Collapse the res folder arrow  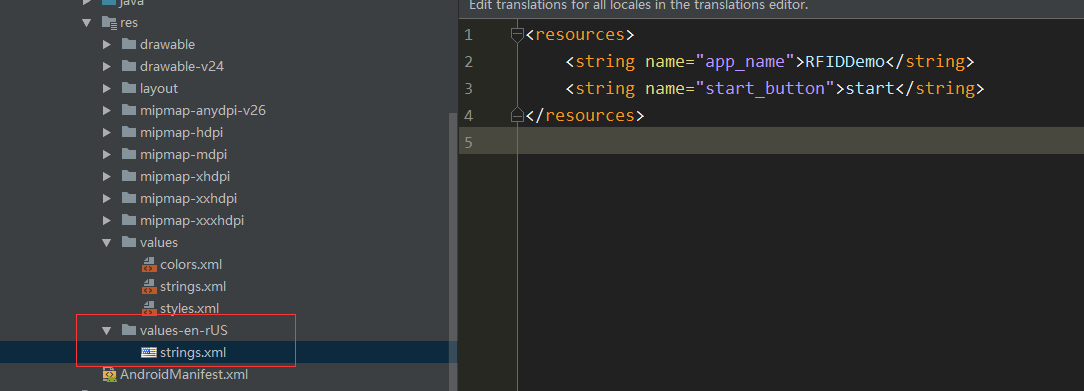pyautogui.click(x=86, y=22)
